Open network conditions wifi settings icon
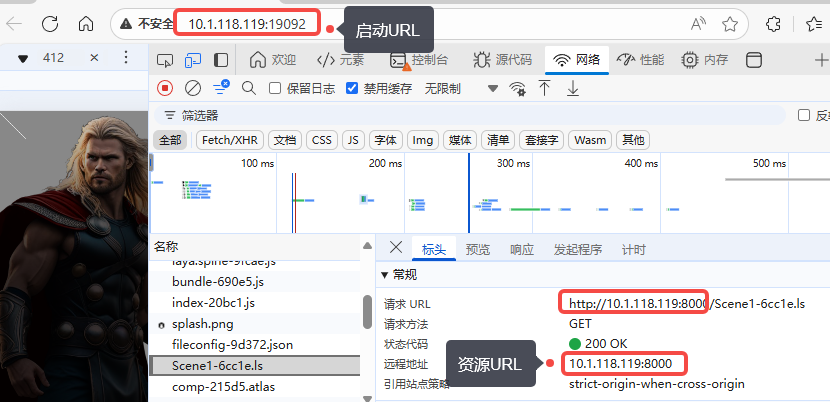The image size is (830, 402). 517,88
